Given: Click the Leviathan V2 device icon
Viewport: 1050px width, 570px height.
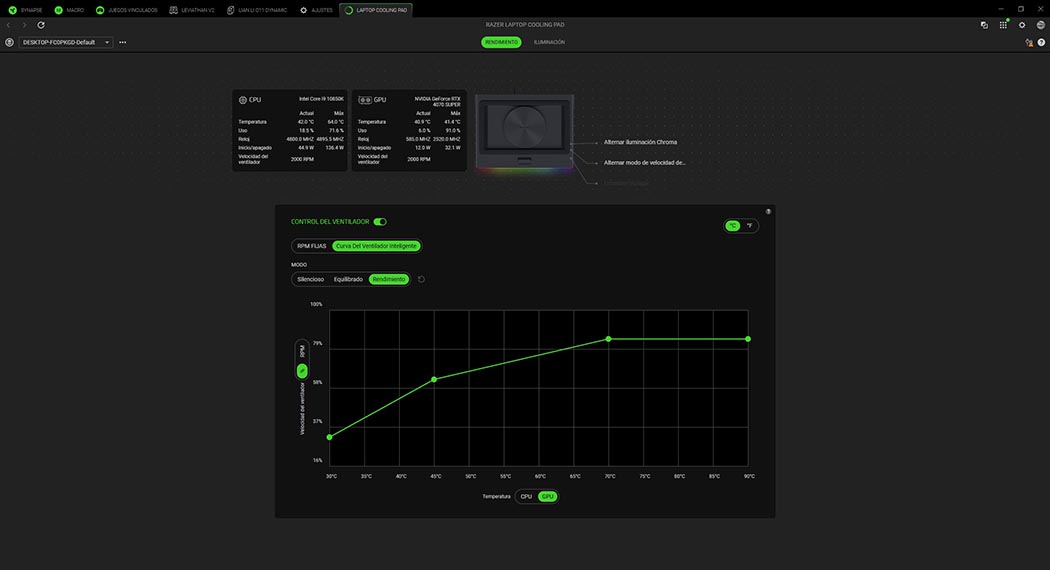Looking at the screenshot, I should [x=173, y=10].
